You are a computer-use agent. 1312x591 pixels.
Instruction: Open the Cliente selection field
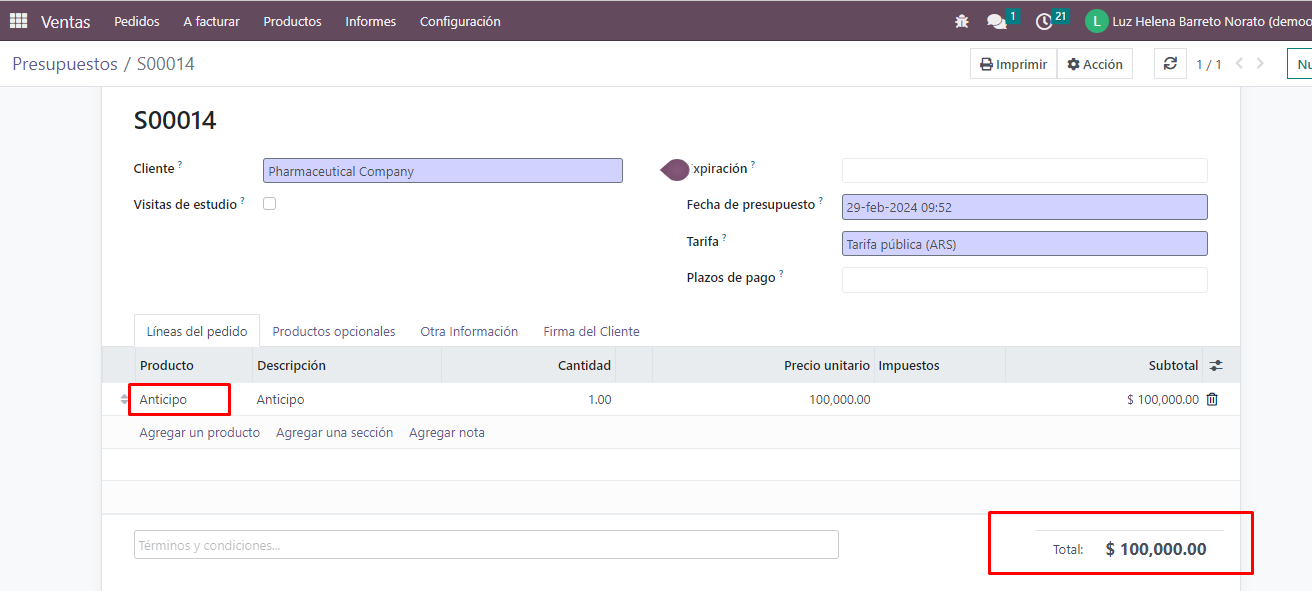[442, 171]
